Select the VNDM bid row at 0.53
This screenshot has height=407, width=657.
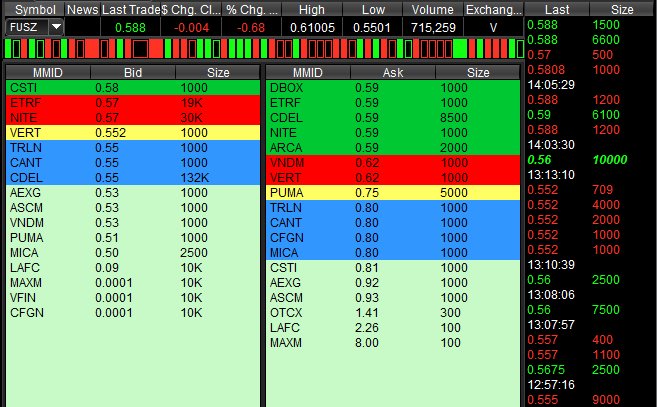[133, 223]
